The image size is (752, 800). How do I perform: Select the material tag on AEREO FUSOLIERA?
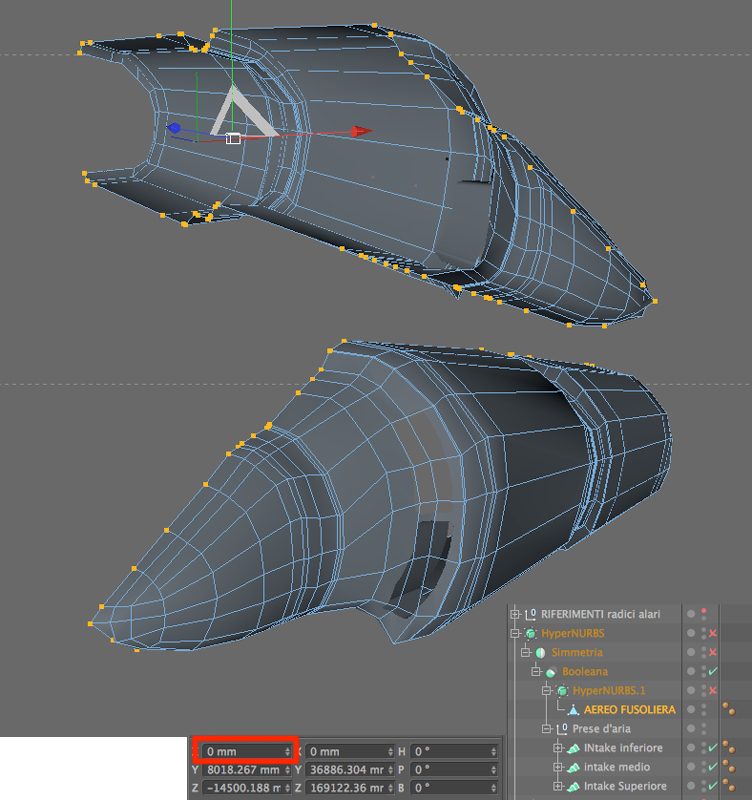(729, 709)
